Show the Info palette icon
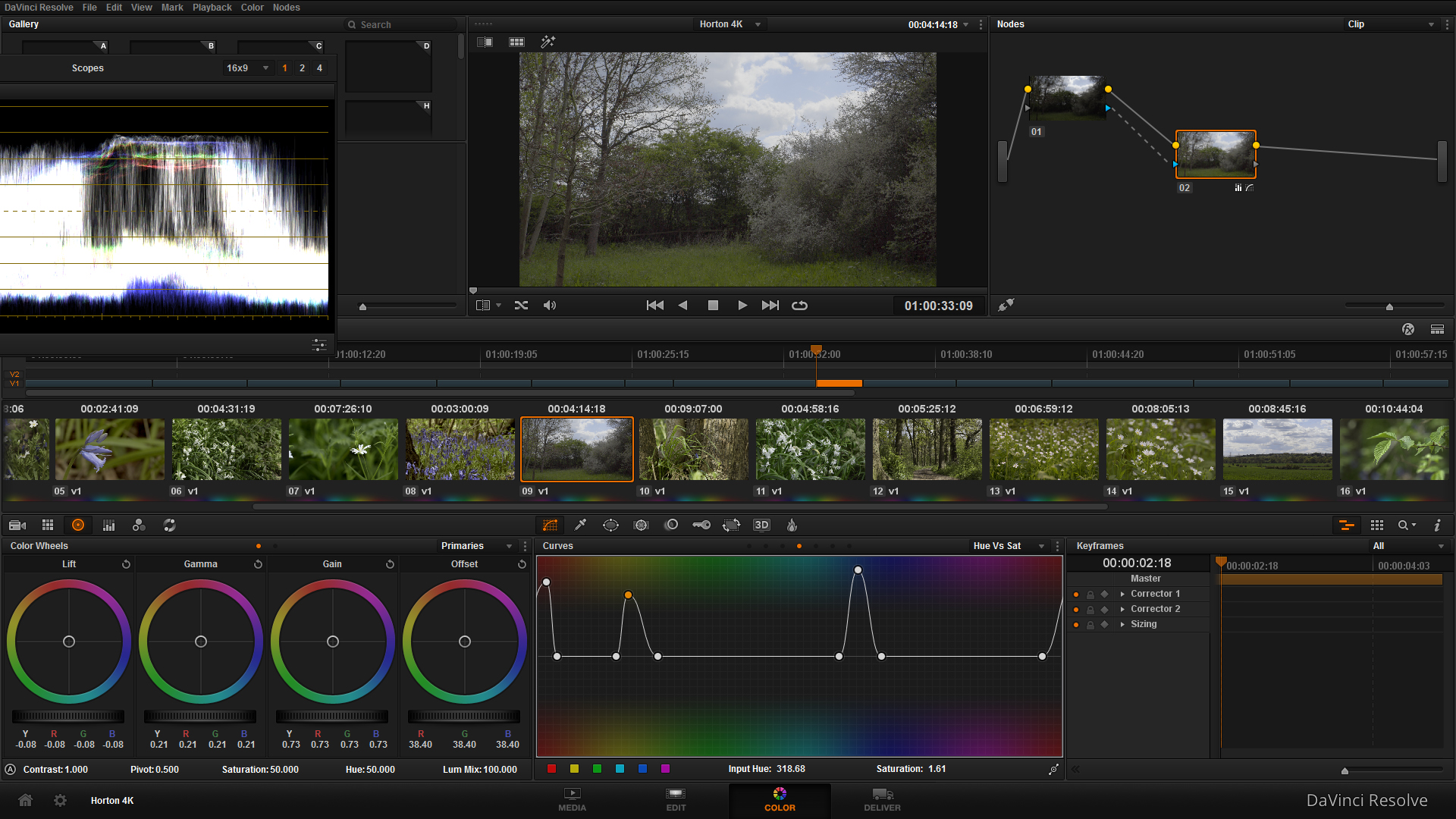The height and width of the screenshot is (819, 1456). tap(1437, 525)
